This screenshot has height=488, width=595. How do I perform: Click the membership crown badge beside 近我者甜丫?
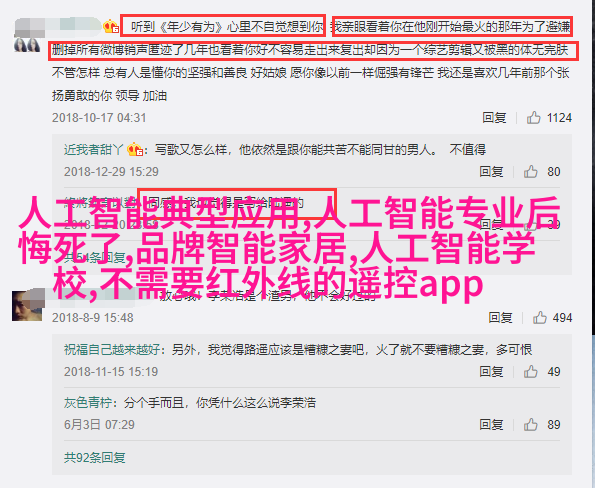[x=135, y=150]
